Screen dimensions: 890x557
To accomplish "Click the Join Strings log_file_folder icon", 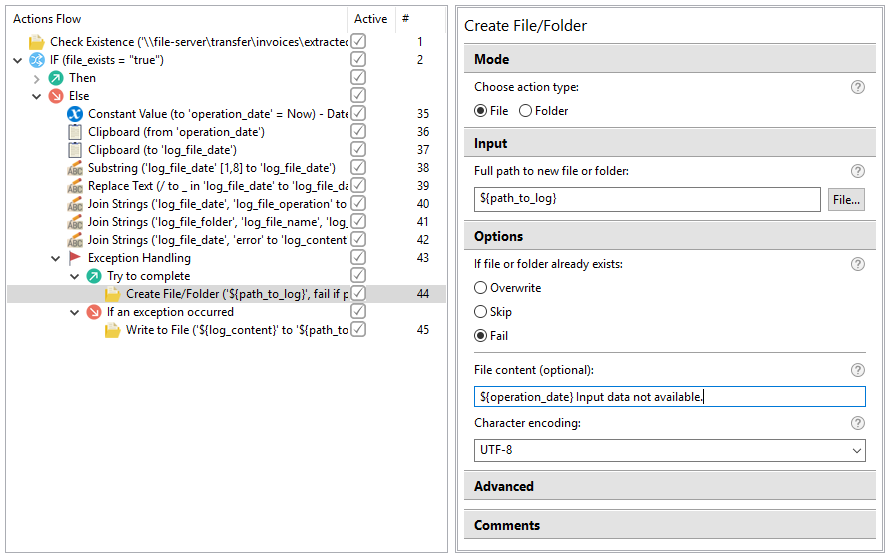I will [x=75, y=223].
